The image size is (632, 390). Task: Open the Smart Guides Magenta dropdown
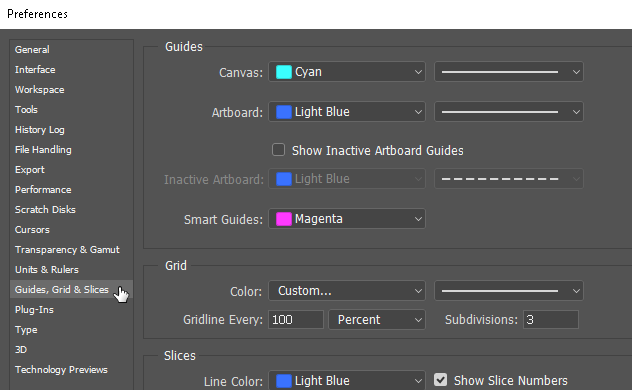347,219
